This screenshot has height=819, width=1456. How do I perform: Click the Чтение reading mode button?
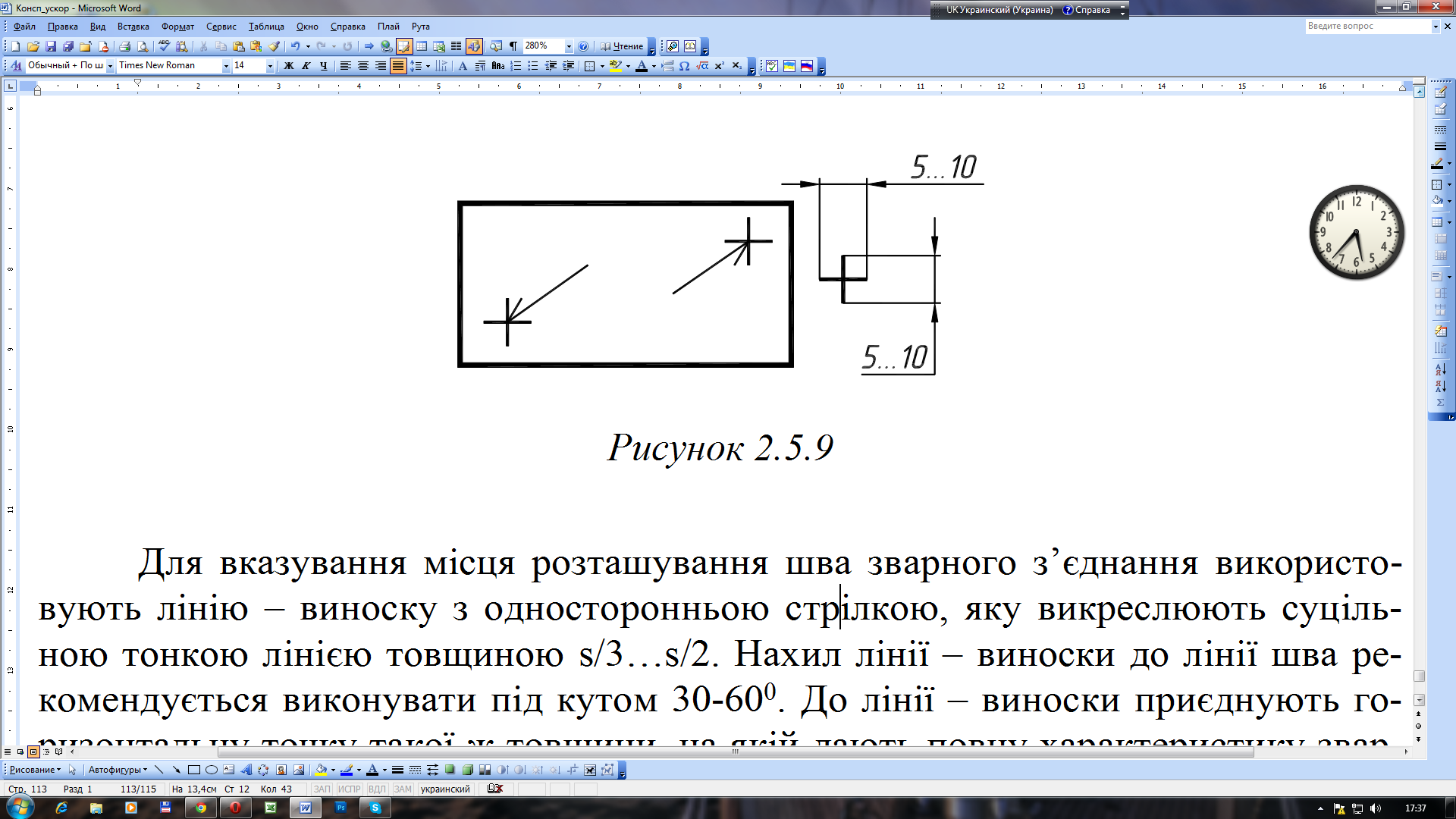[x=622, y=46]
